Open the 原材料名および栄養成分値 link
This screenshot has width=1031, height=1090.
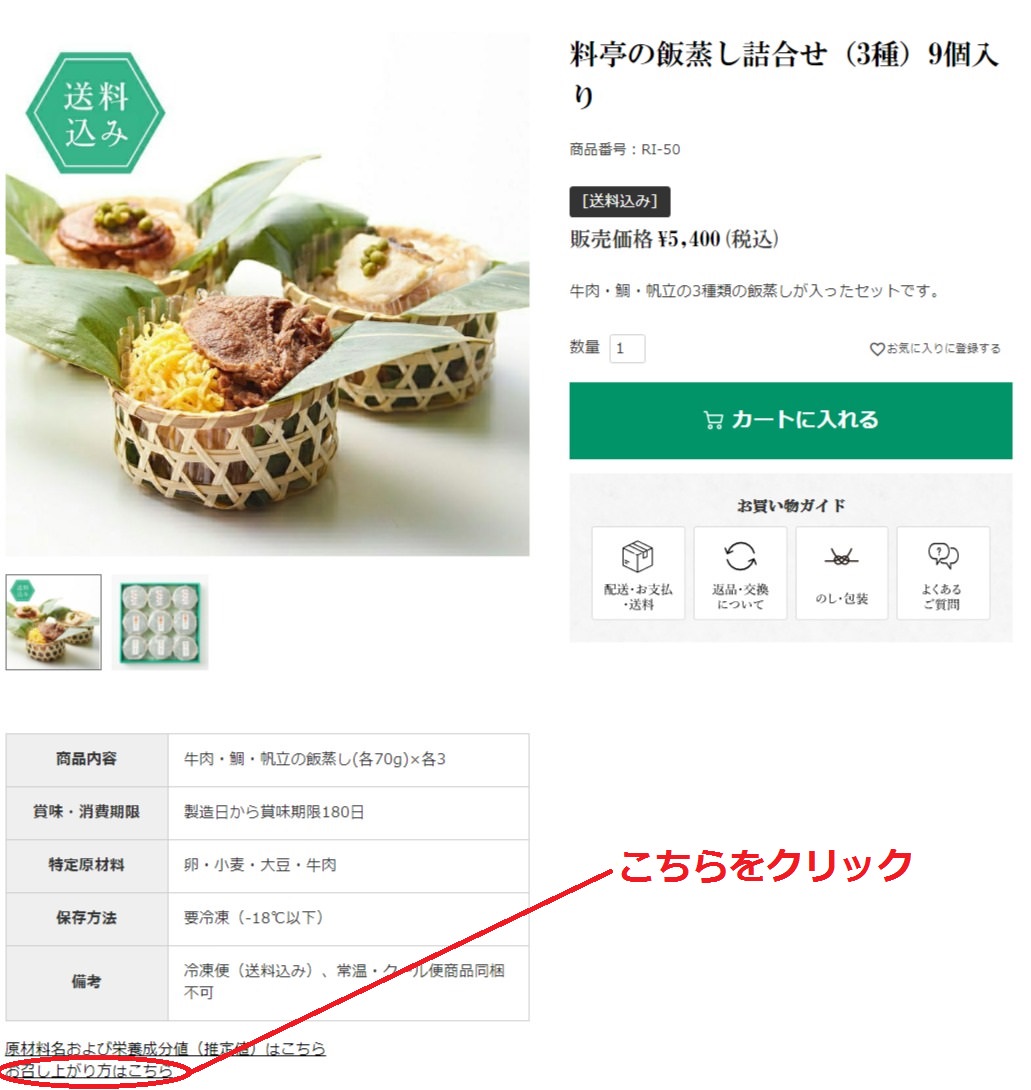tap(165, 1048)
